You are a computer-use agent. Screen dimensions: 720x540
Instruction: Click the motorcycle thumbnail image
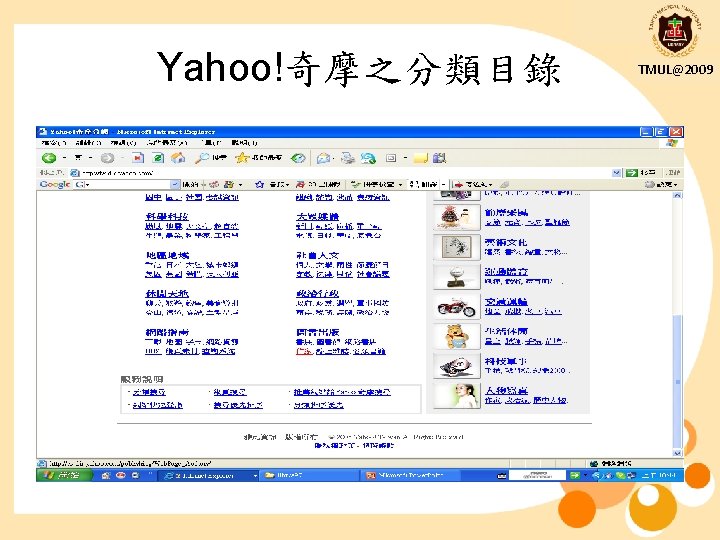(456, 306)
